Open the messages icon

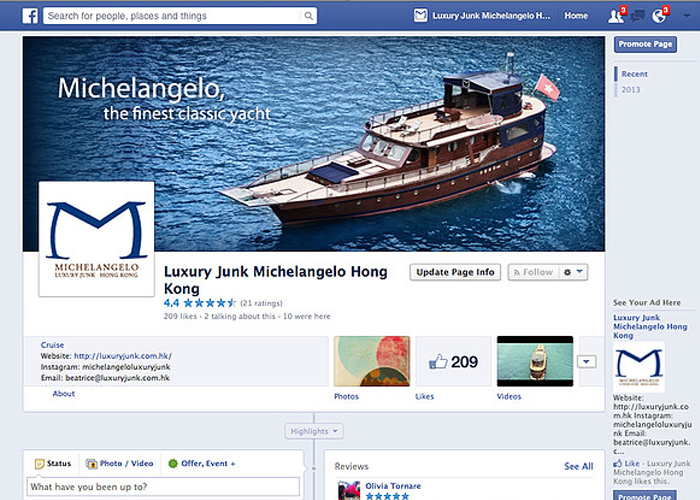coord(637,16)
